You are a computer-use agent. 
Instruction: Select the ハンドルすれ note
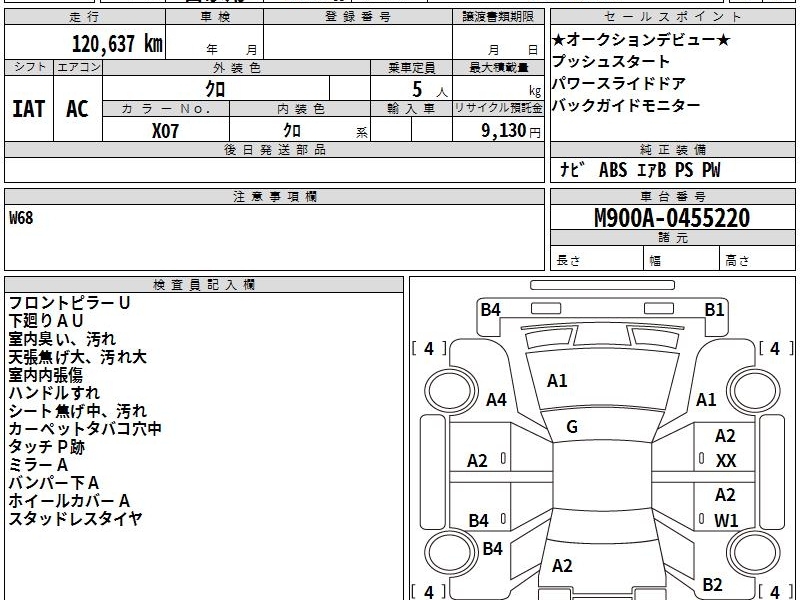point(54,393)
